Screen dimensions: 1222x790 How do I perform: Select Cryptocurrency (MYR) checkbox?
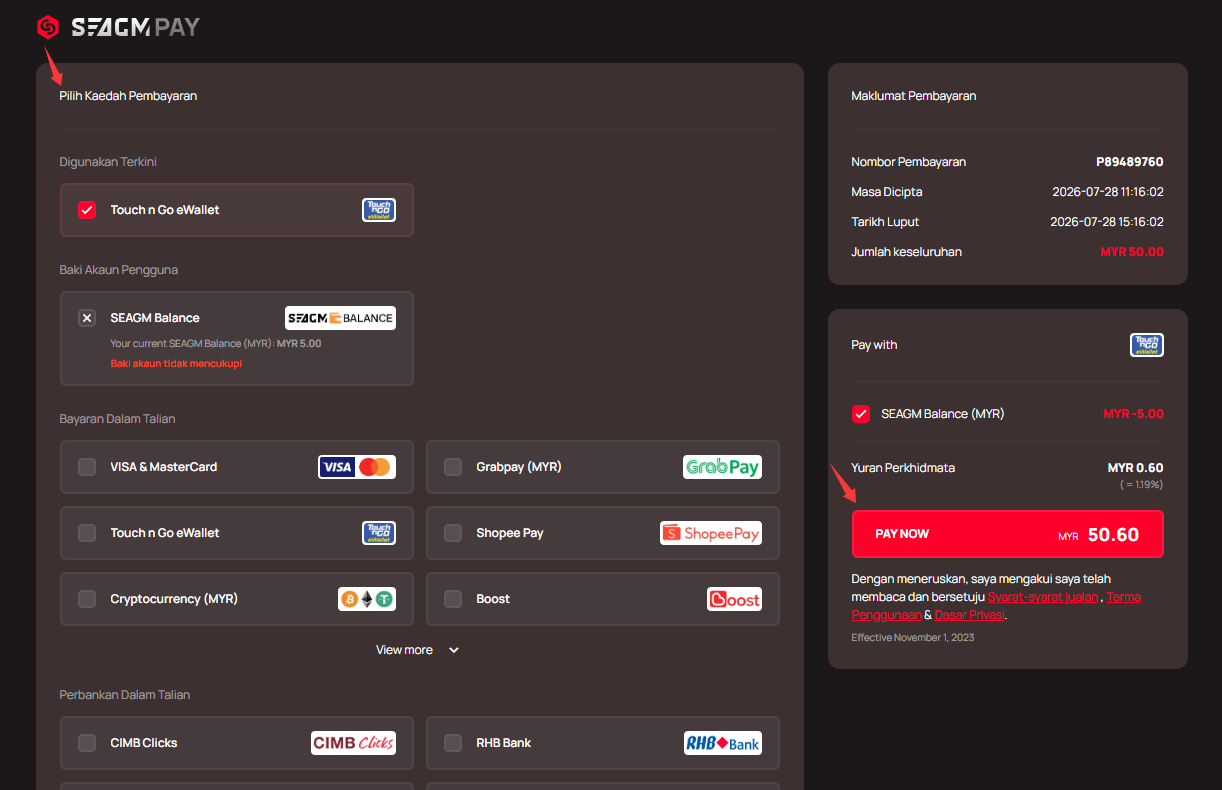coord(87,599)
